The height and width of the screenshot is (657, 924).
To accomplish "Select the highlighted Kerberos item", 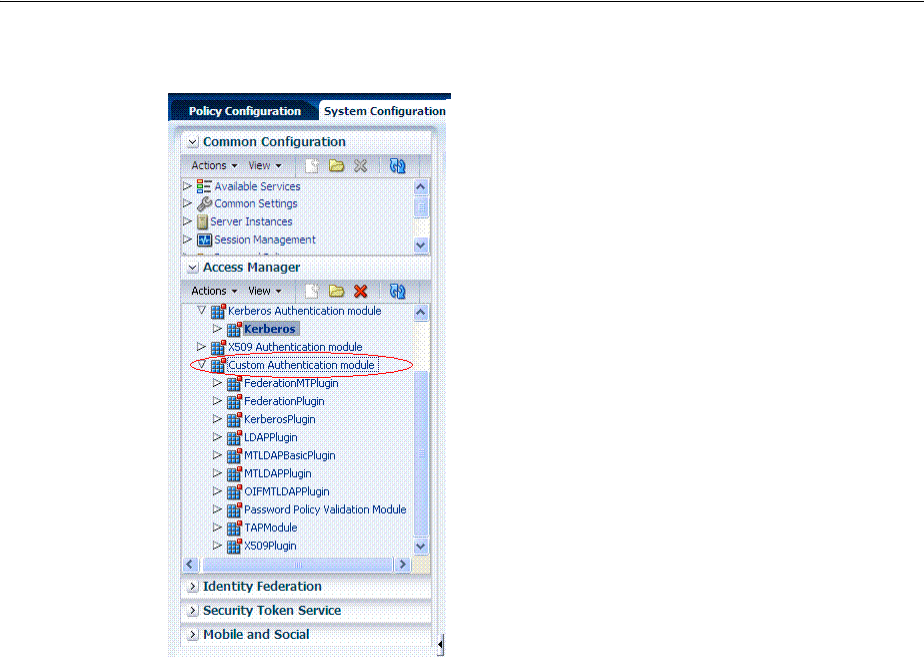I will click(270, 329).
